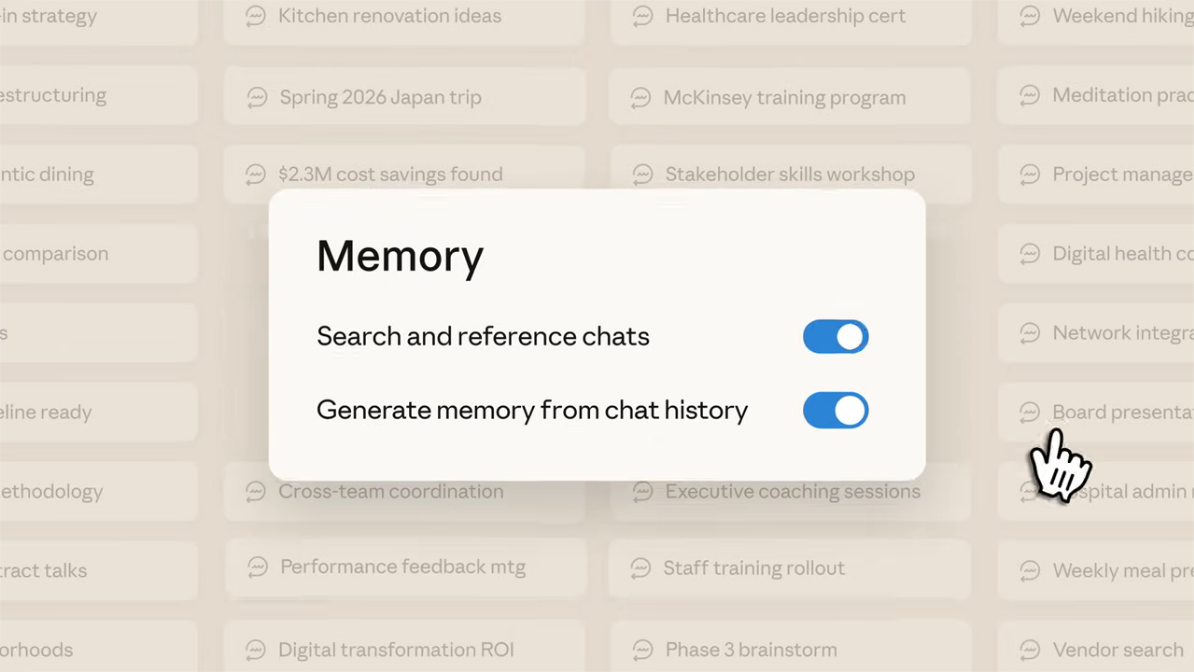Open the Board presentation chat
The image size is (1194, 672).
[x=1120, y=412]
